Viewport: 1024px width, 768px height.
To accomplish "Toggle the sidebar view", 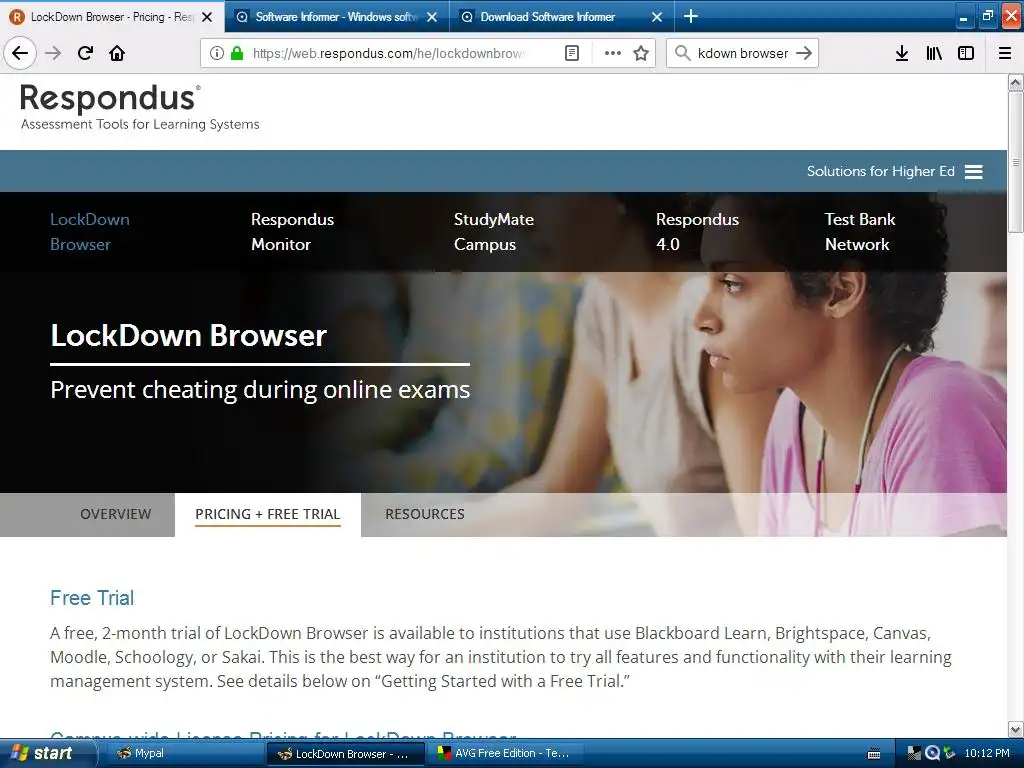I will (966, 53).
